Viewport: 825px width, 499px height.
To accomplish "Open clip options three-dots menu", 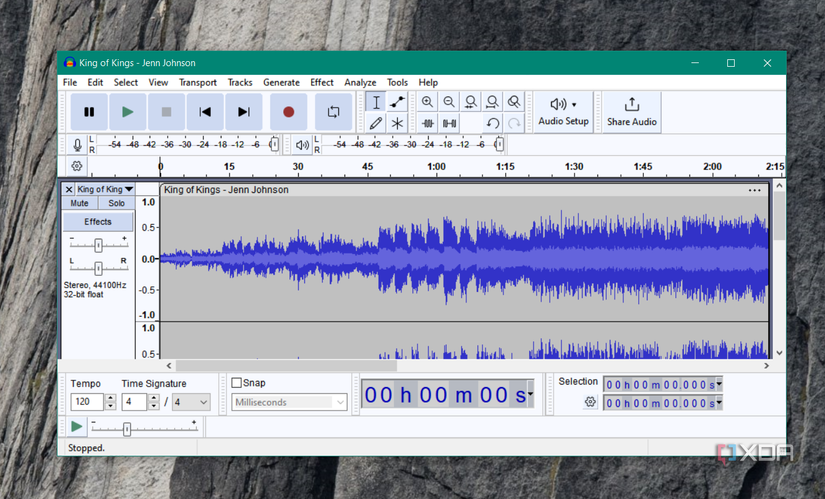I will pyautogui.click(x=754, y=190).
